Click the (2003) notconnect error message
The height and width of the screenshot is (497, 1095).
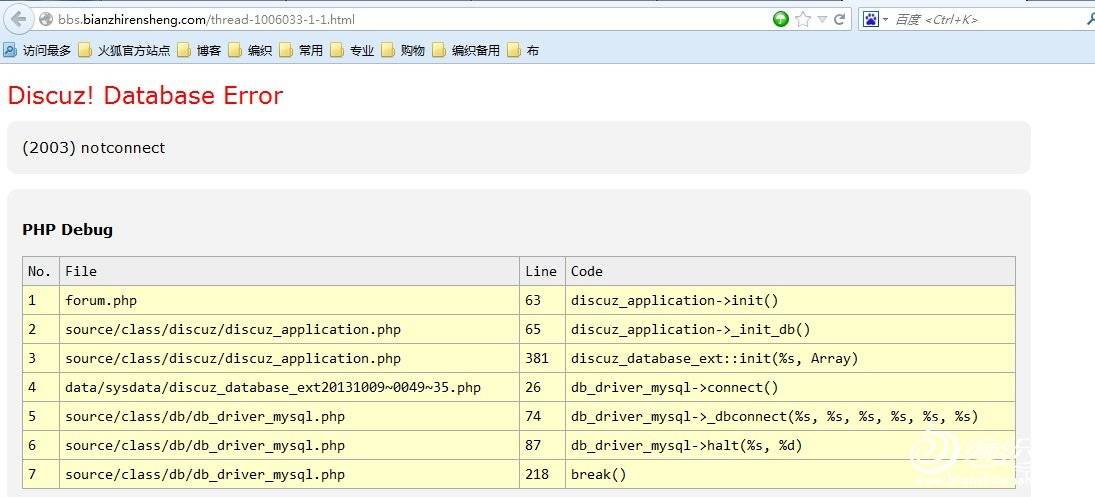94,147
